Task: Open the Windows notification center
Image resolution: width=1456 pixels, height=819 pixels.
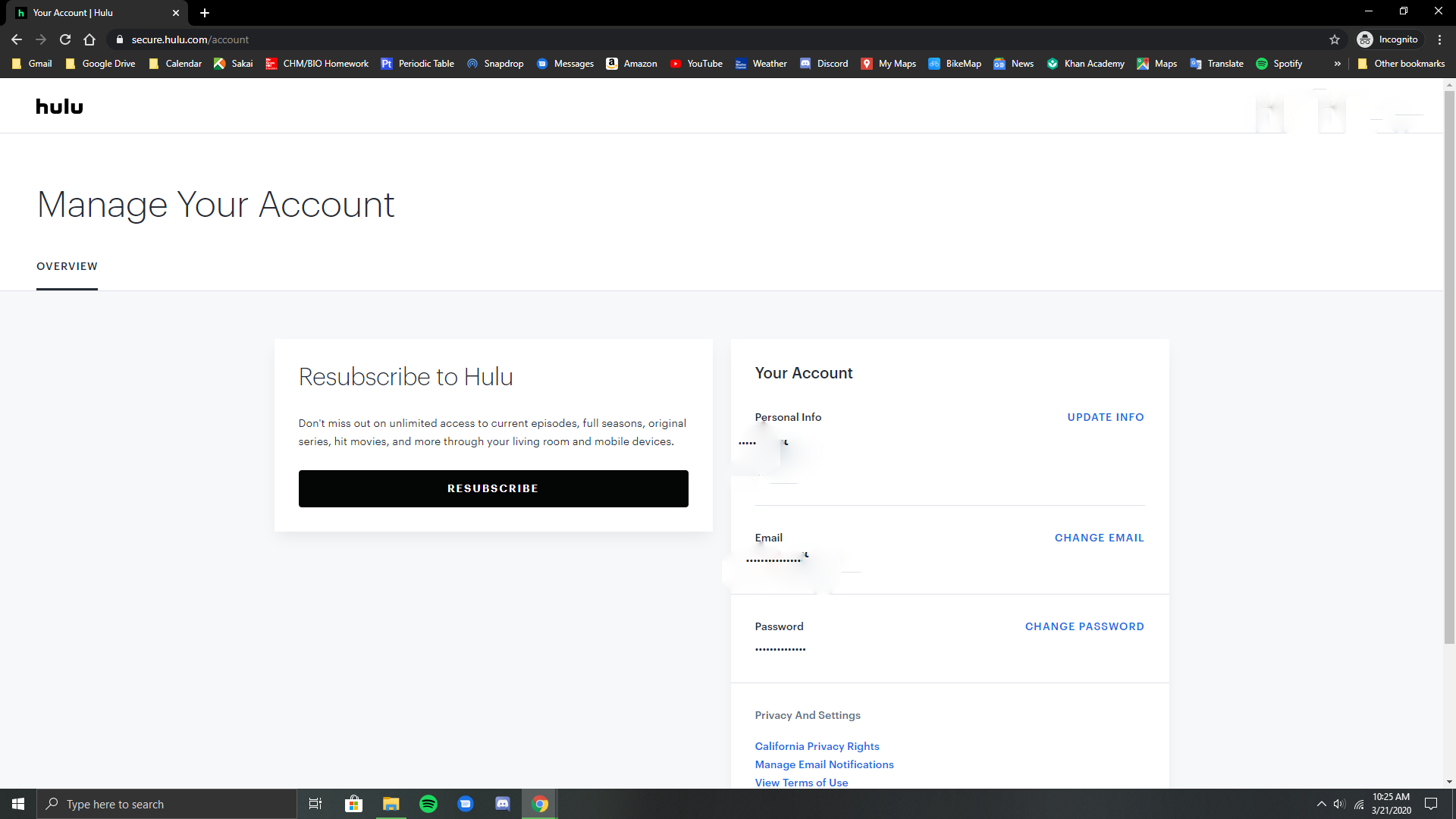Action: coord(1431,804)
